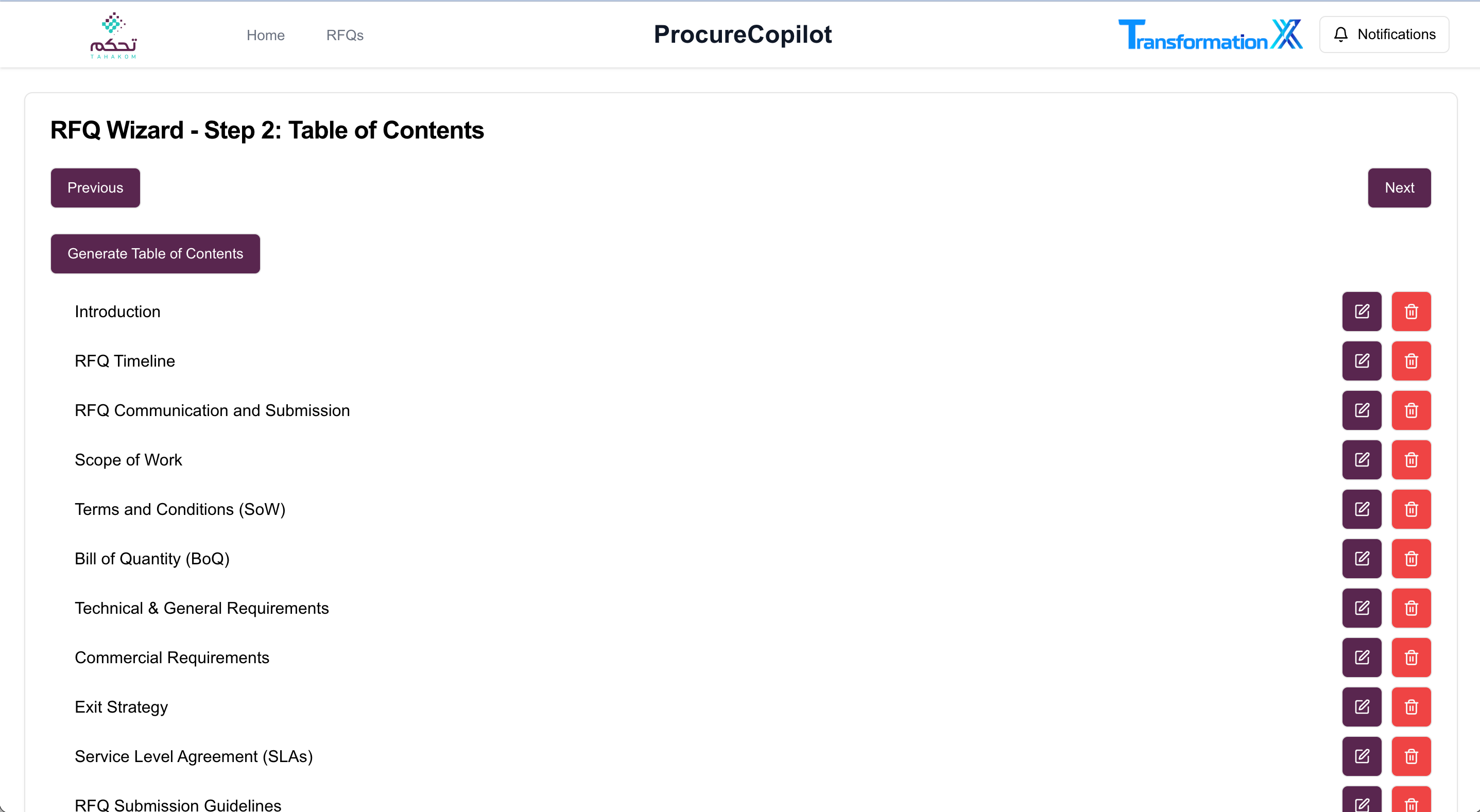The height and width of the screenshot is (812, 1480).
Task: Click the Generate Table of Contents button
Action: click(155, 254)
